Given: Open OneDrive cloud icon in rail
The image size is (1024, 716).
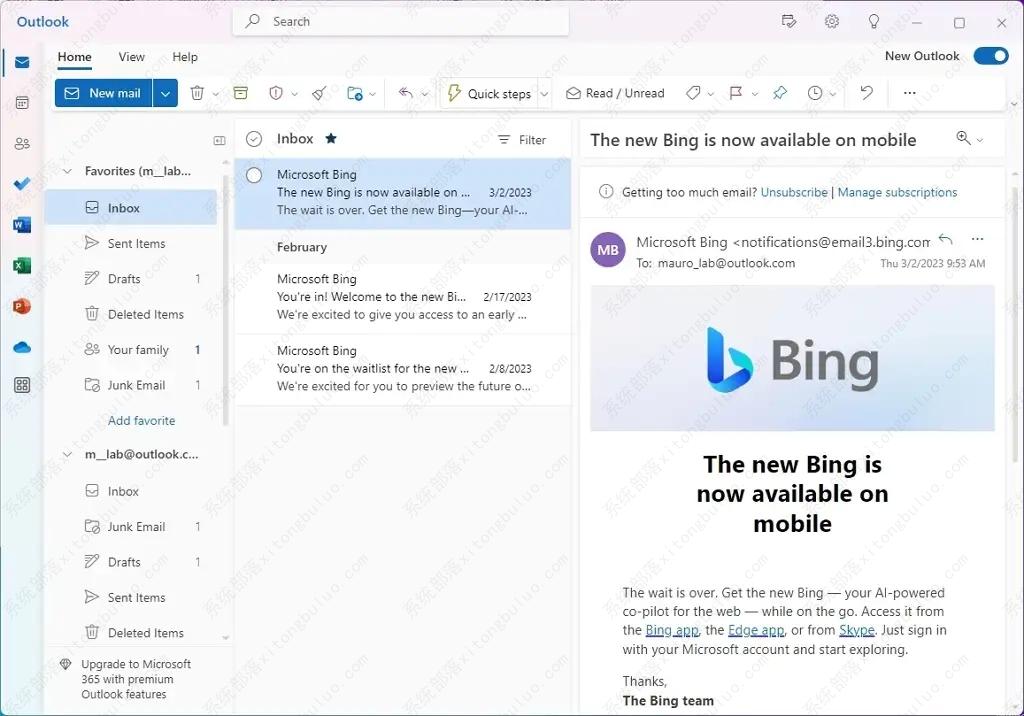Looking at the screenshot, I should pyautogui.click(x=22, y=347).
